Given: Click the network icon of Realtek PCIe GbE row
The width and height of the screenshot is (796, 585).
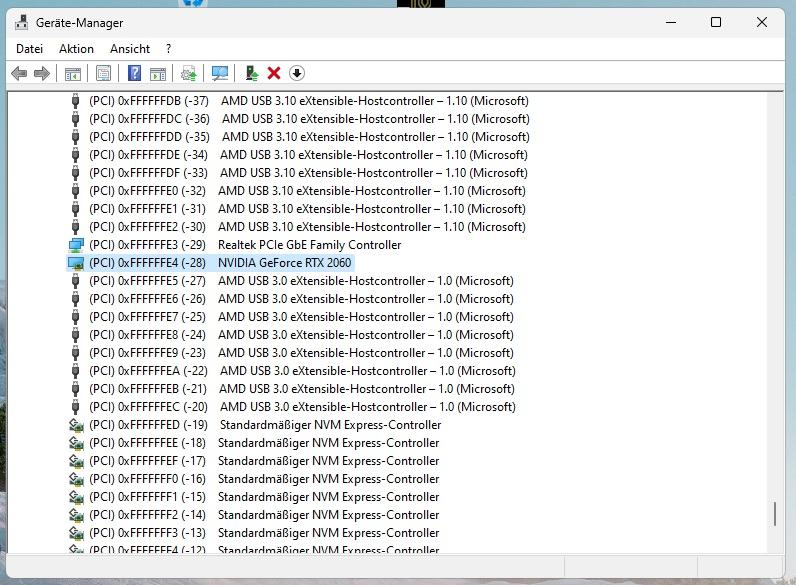Looking at the screenshot, I should (x=76, y=245).
